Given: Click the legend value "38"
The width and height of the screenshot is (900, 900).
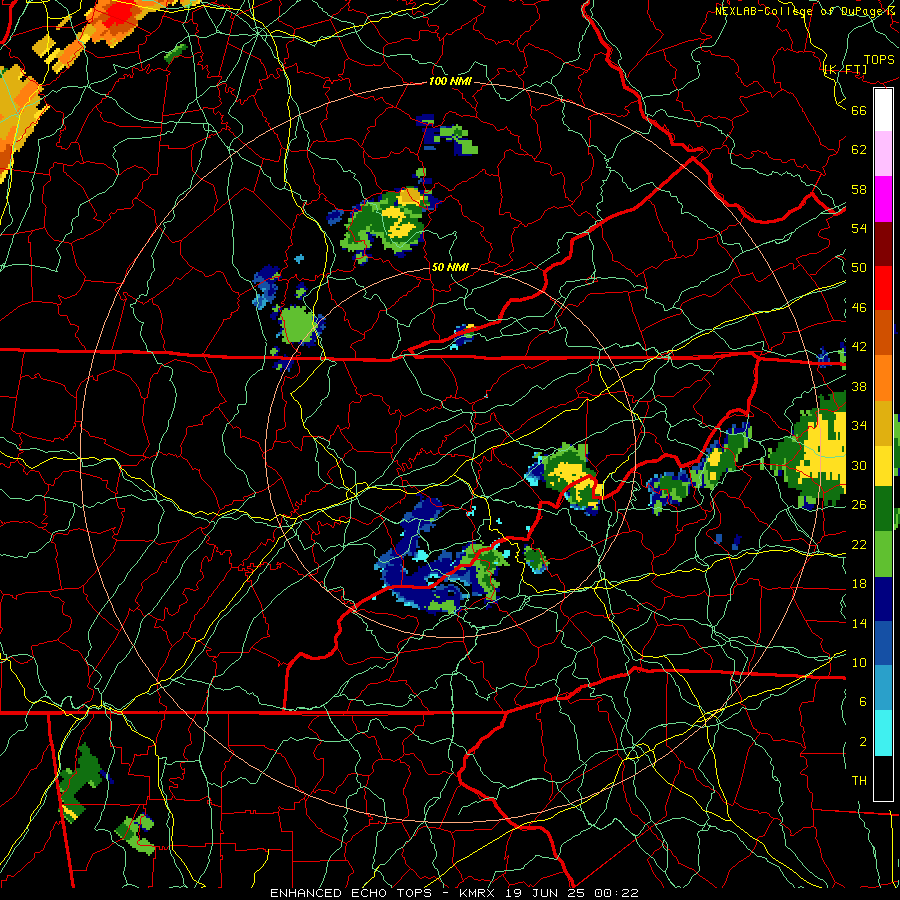Looking at the screenshot, I should 859,386.
